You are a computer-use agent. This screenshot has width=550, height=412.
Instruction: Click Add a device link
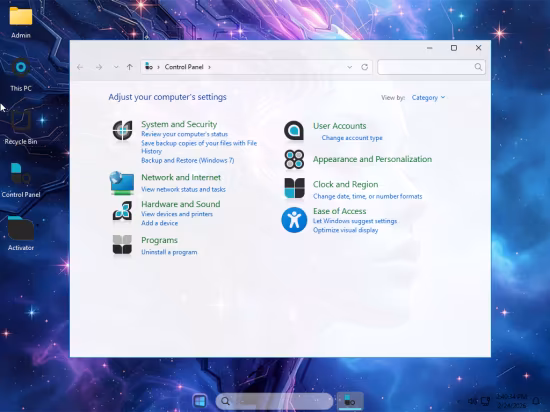[x=159, y=223]
